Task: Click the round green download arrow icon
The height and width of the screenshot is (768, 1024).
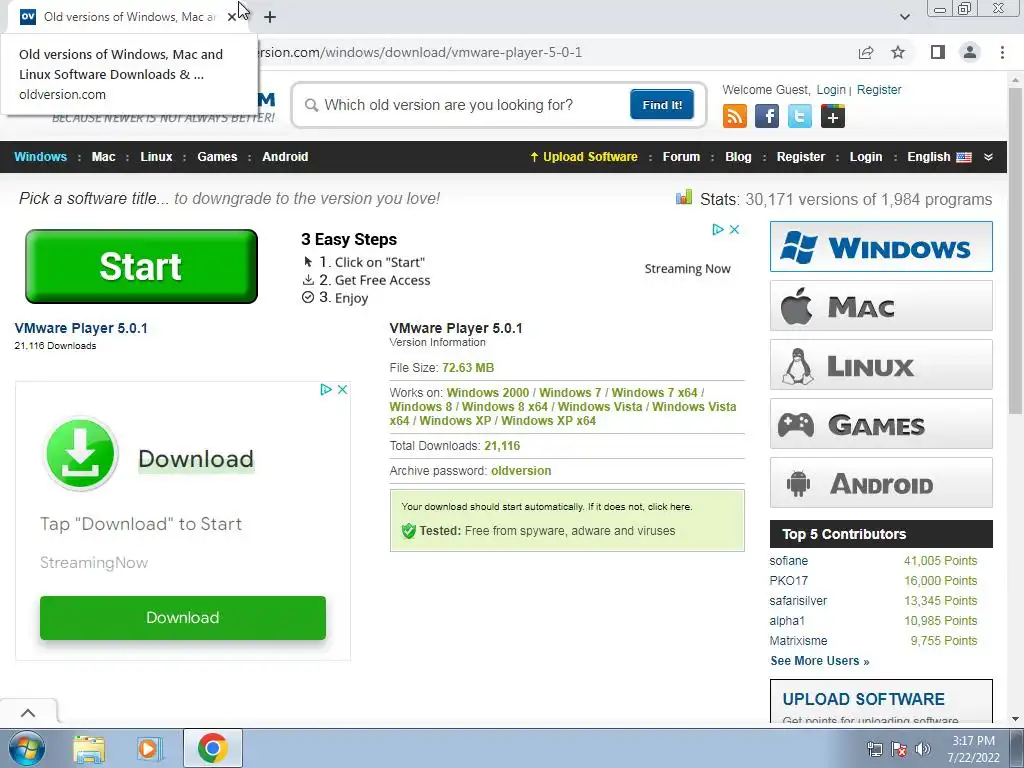Action: click(81, 454)
